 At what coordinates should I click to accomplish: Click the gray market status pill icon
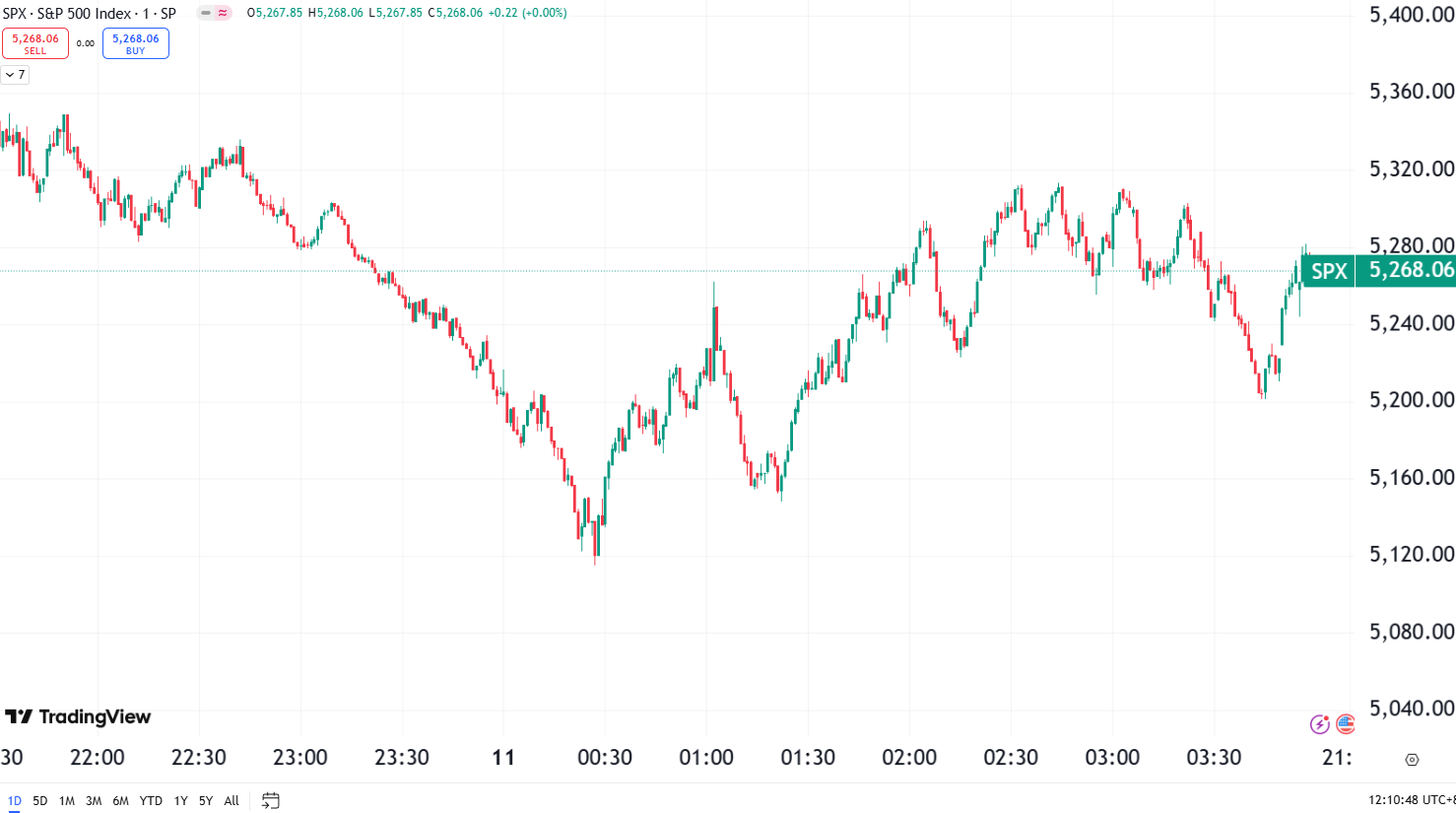pos(206,13)
